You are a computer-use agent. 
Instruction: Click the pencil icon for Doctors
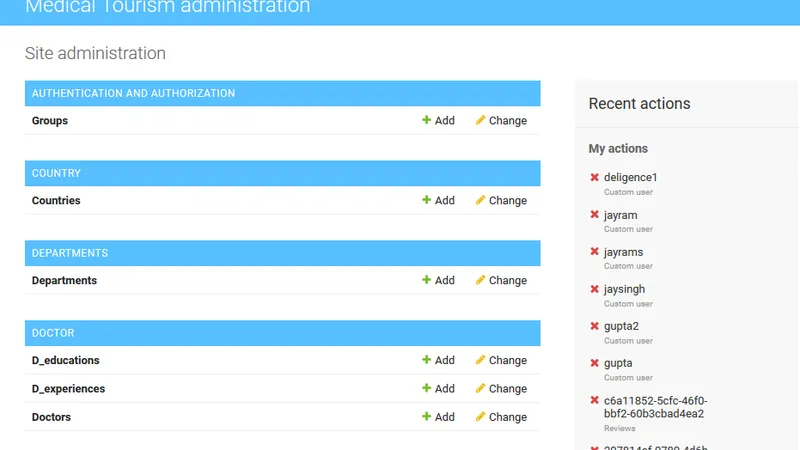point(480,416)
